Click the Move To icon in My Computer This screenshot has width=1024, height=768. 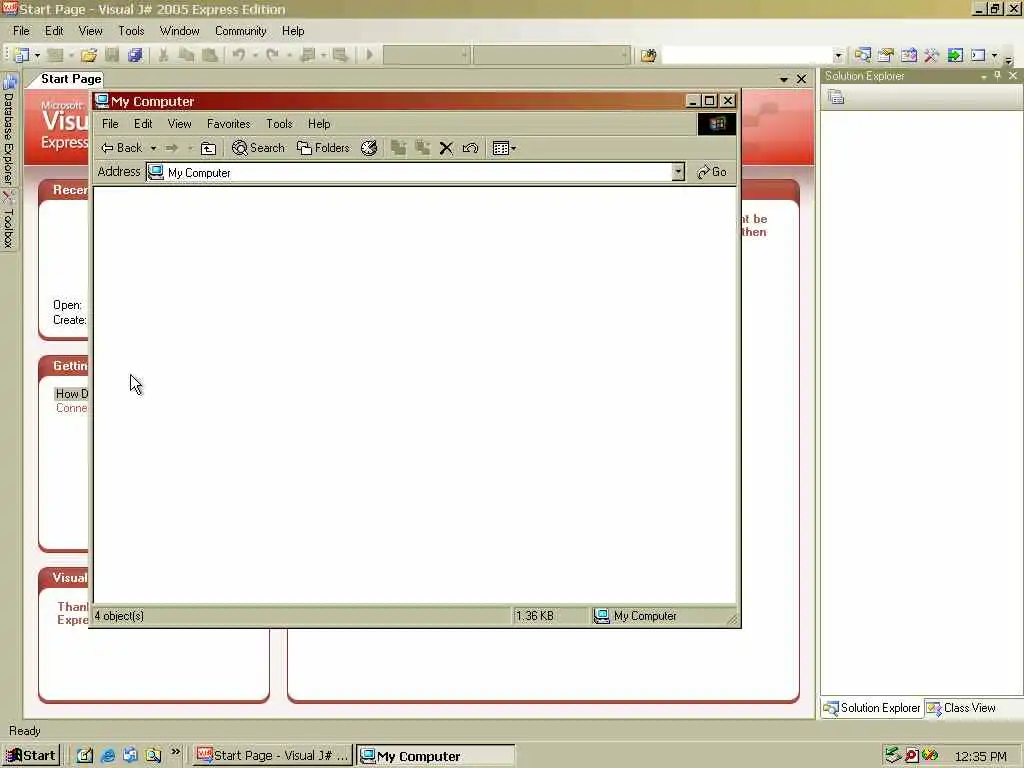398,148
